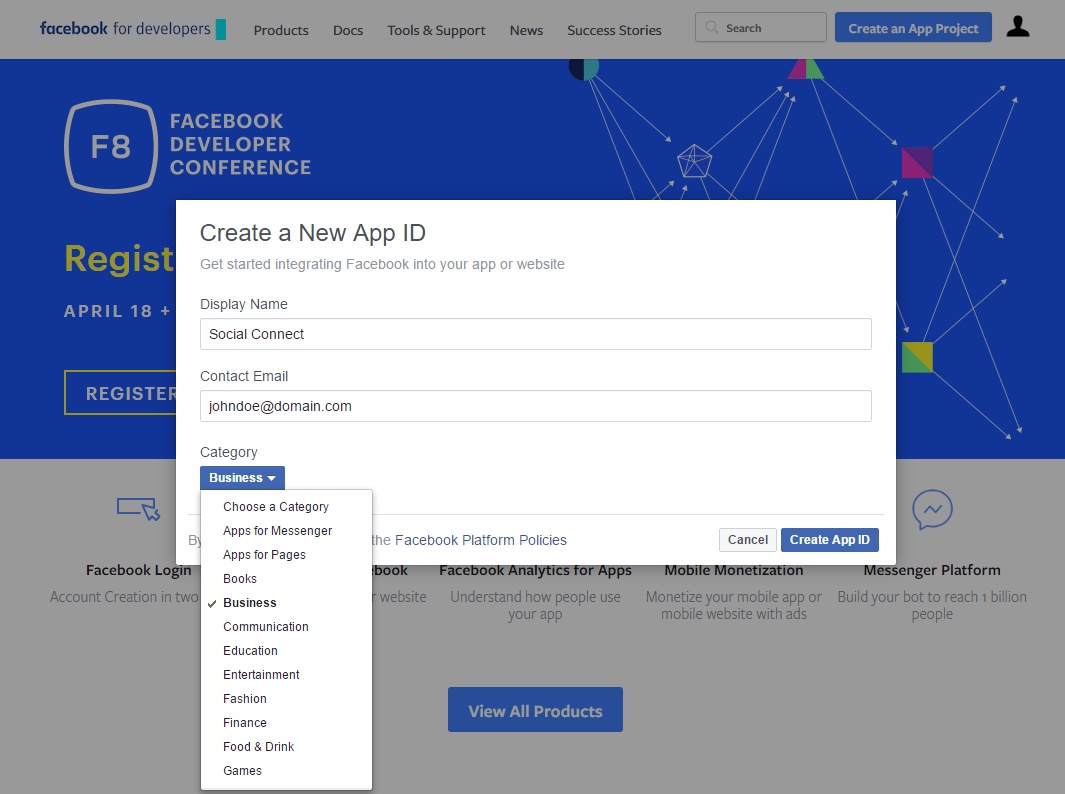
Task: Open Success Stories page
Action: [614, 31]
